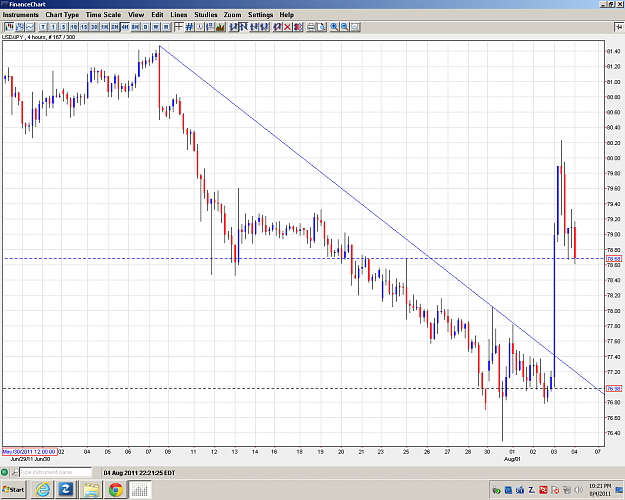Viewport: 625px width, 500px height.
Task: Click the volume speaker tray icon
Action: pos(579,490)
